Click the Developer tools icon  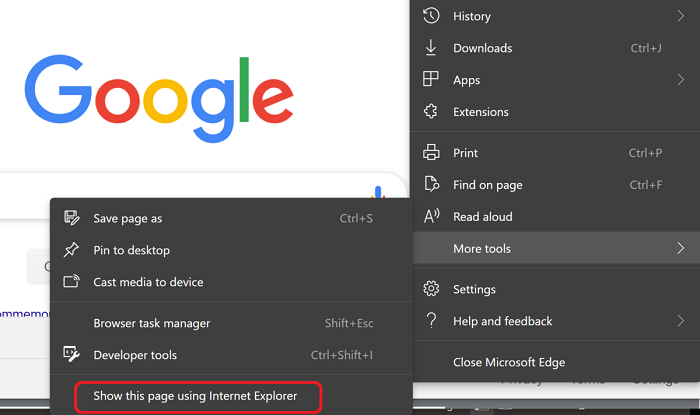click(x=71, y=354)
